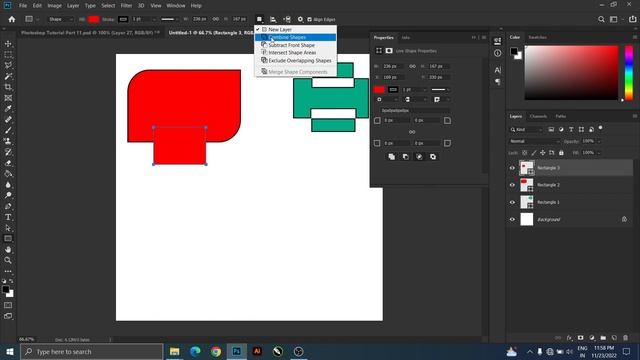Select the Horizontal Type tool

(x=8, y=217)
